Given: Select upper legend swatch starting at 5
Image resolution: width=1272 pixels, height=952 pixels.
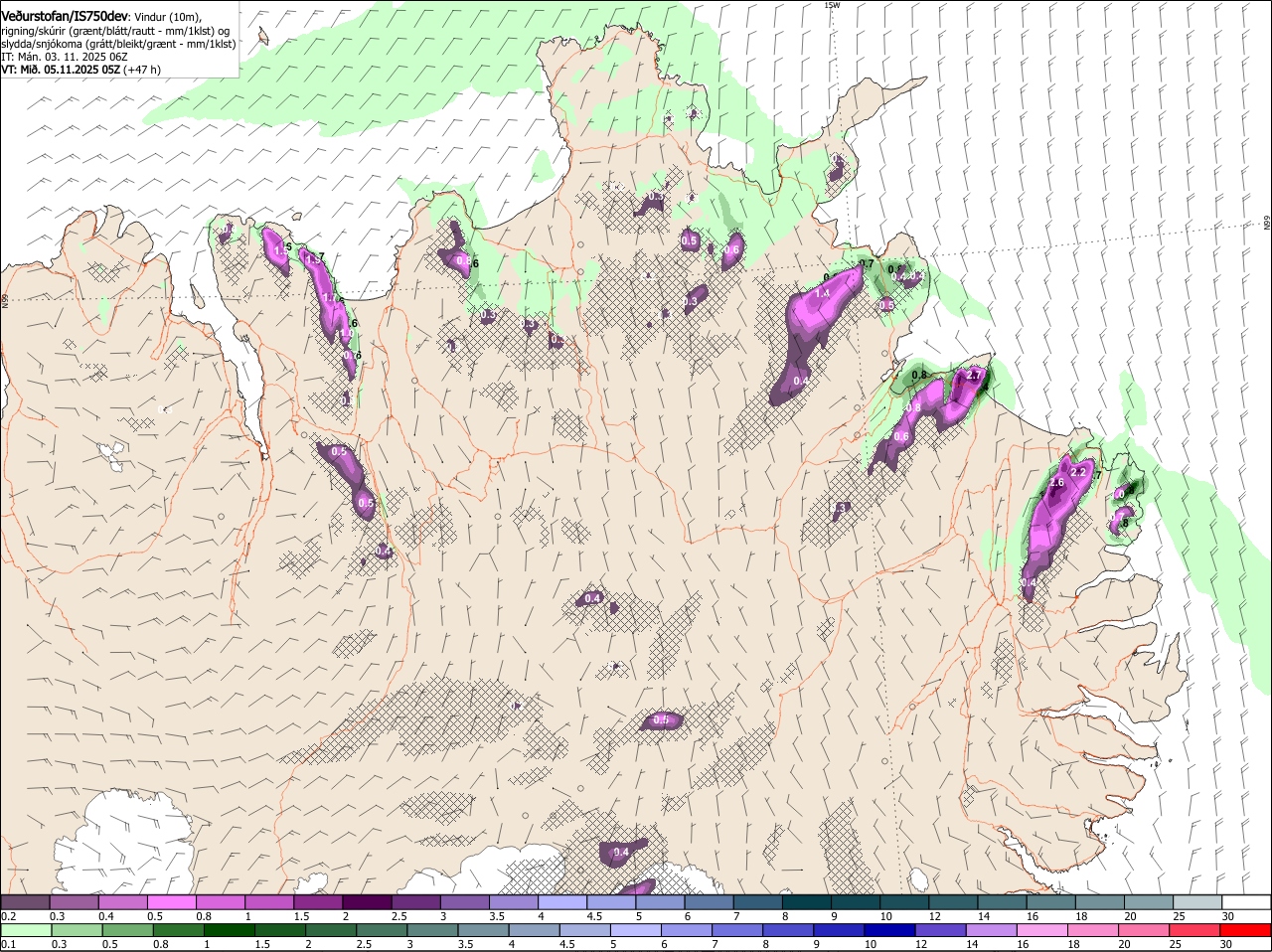Looking at the screenshot, I should 660,901.
